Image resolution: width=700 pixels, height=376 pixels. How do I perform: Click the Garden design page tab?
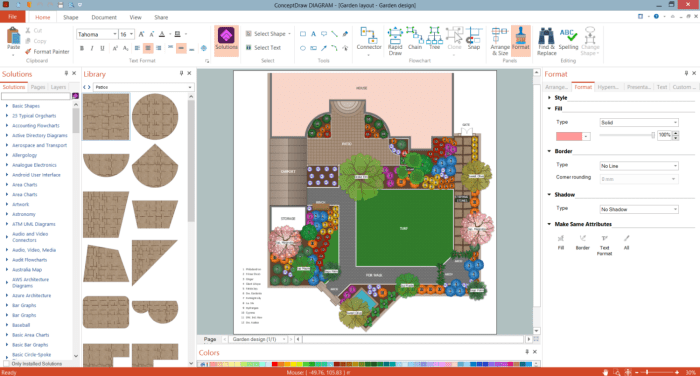(x=257, y=339)
